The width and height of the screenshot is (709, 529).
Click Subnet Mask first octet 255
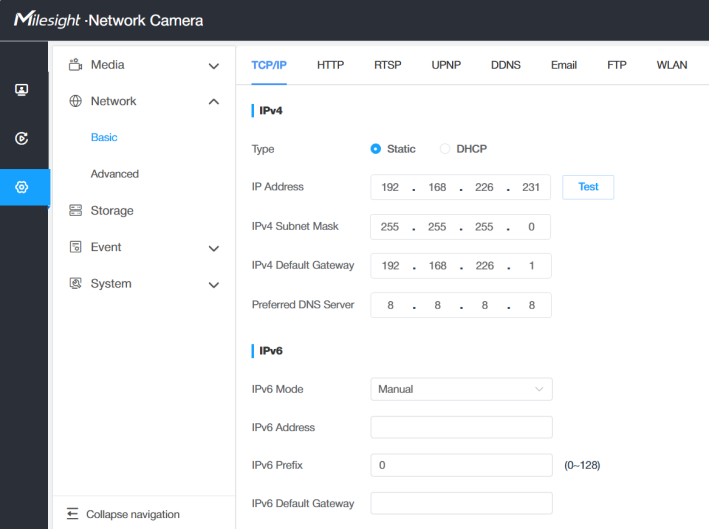[x=390, y=227]
